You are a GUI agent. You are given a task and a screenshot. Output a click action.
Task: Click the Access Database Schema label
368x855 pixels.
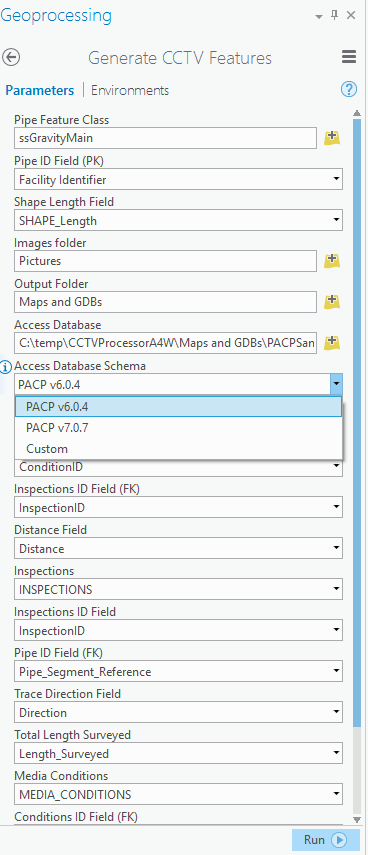pyautogui.click(x=80, y=366)
